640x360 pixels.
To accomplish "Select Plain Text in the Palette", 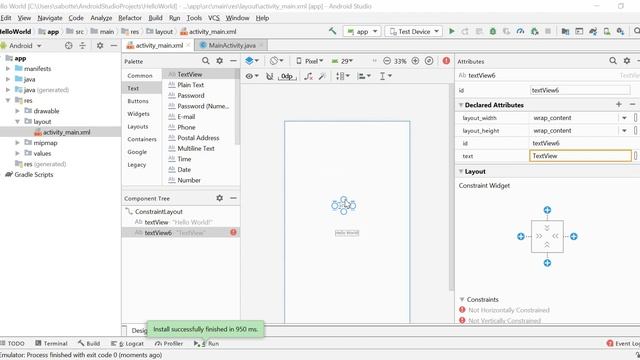I will (x=191, y=85).
